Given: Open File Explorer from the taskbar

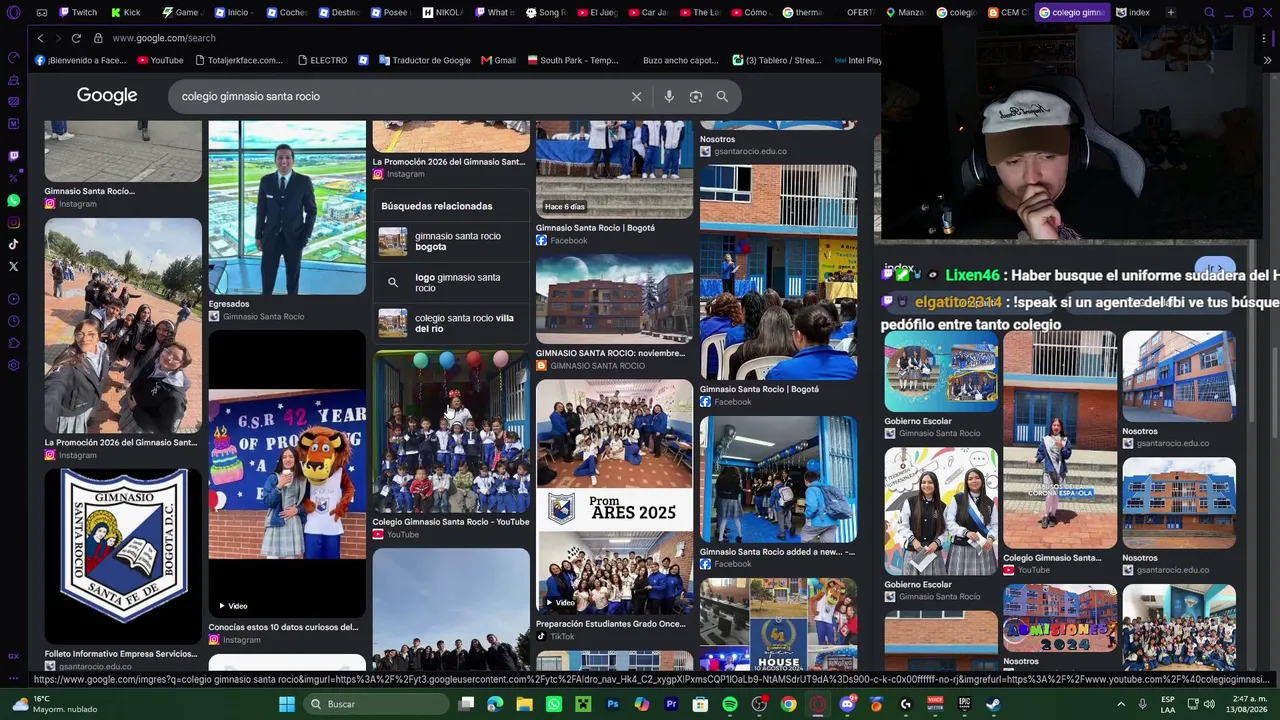Looking at the screenshot, I should click(525, 704).
